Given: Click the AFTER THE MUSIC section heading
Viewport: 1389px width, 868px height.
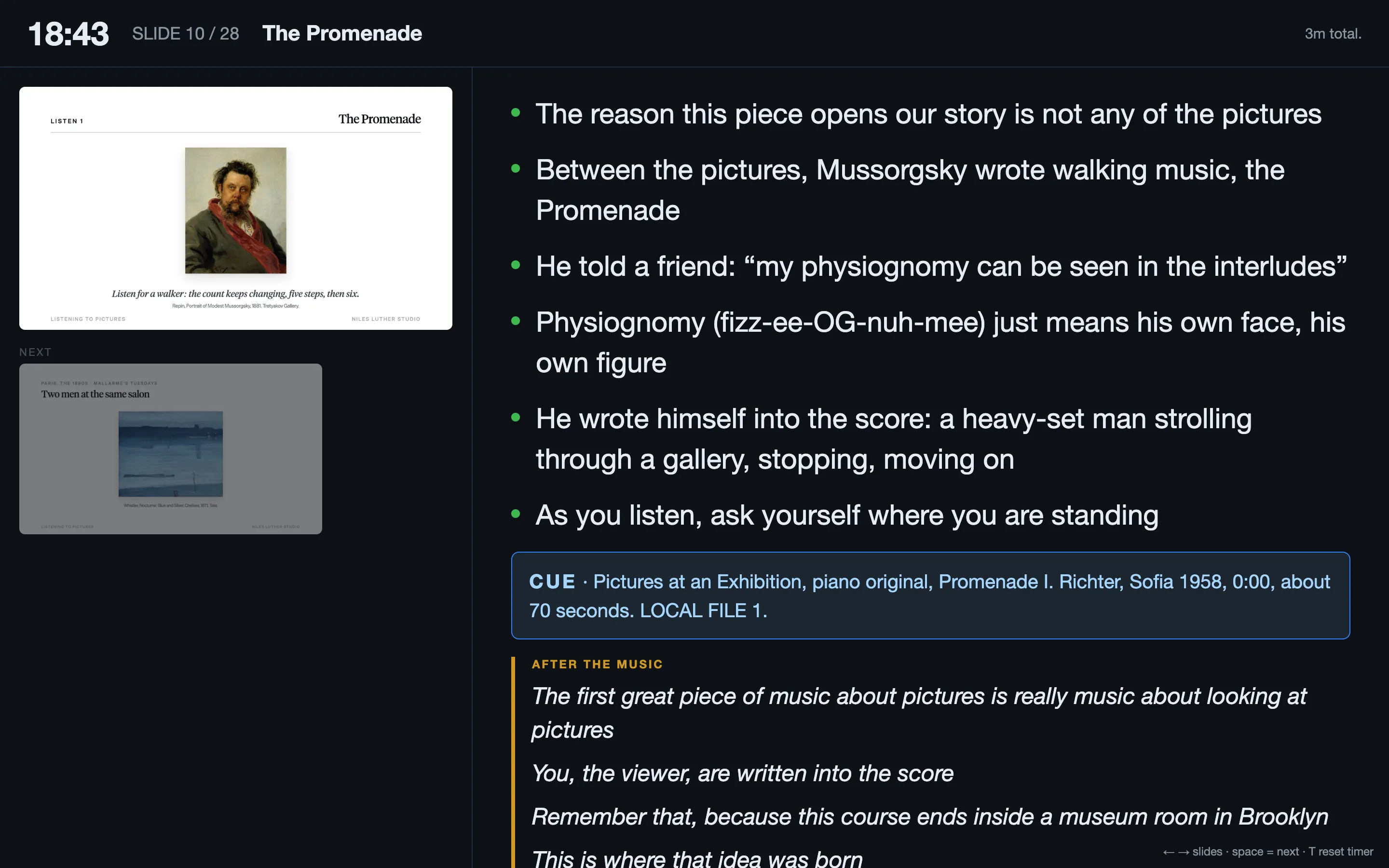Looking at the screenshot, I should click(597, 664).
